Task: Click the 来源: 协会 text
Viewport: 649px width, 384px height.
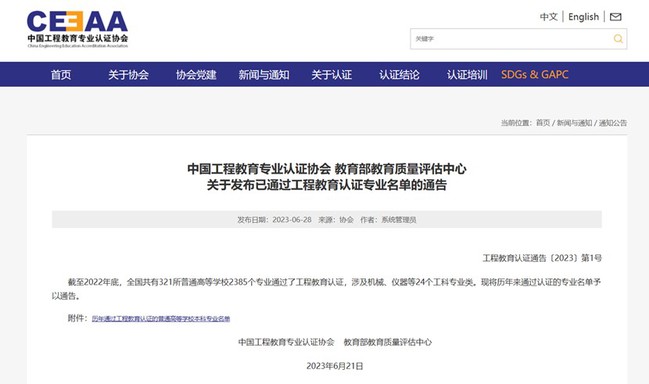Action: (336, 220)
